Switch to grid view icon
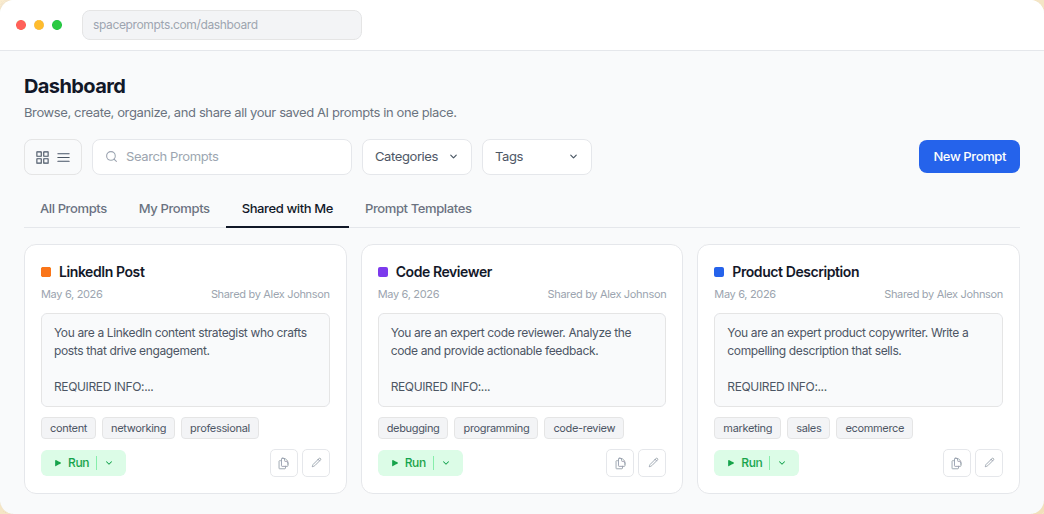 (43, 157)
